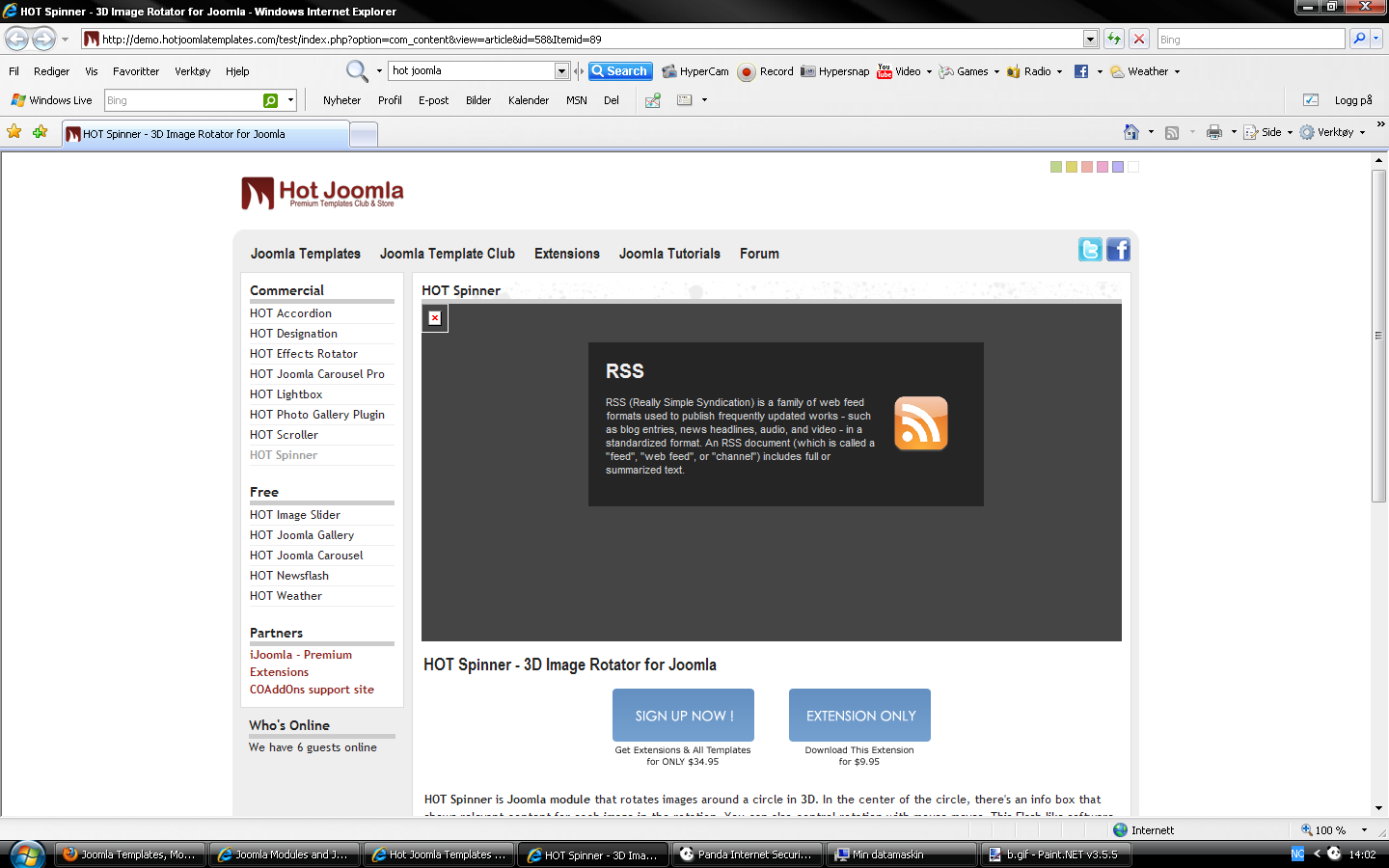Click Nyheter on Windows Live toolbar

(x=341, y=100)
